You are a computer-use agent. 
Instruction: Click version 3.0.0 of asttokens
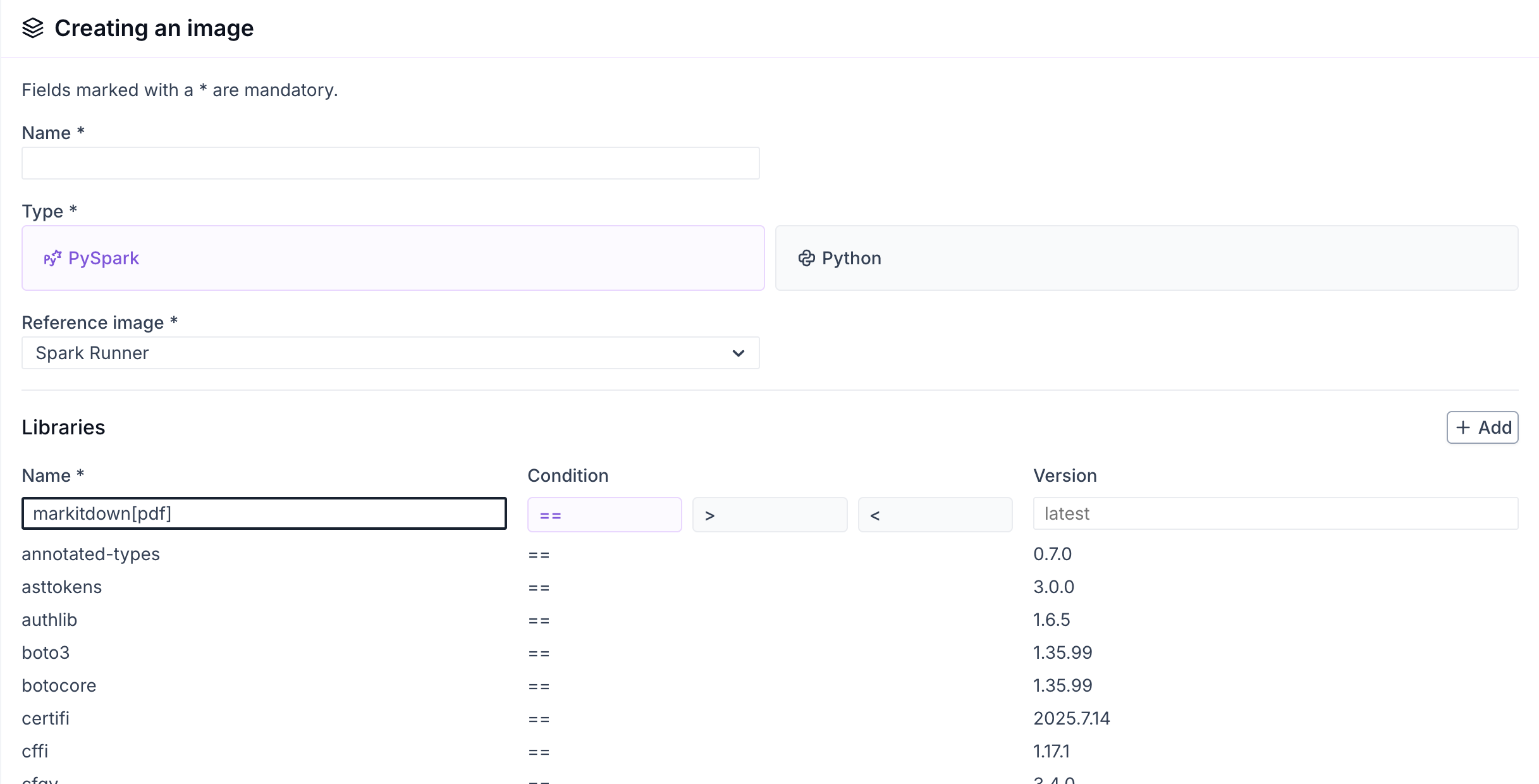click(x=1053, y=587)
